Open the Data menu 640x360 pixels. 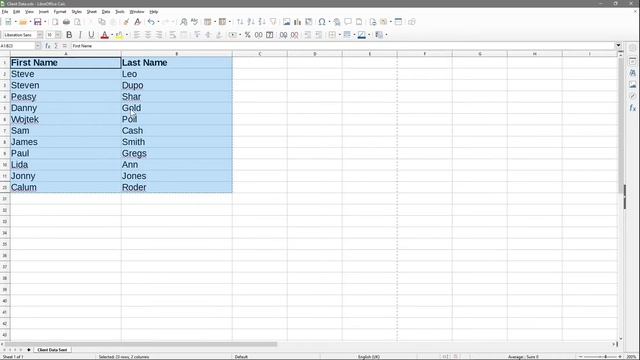coord(106,12)
